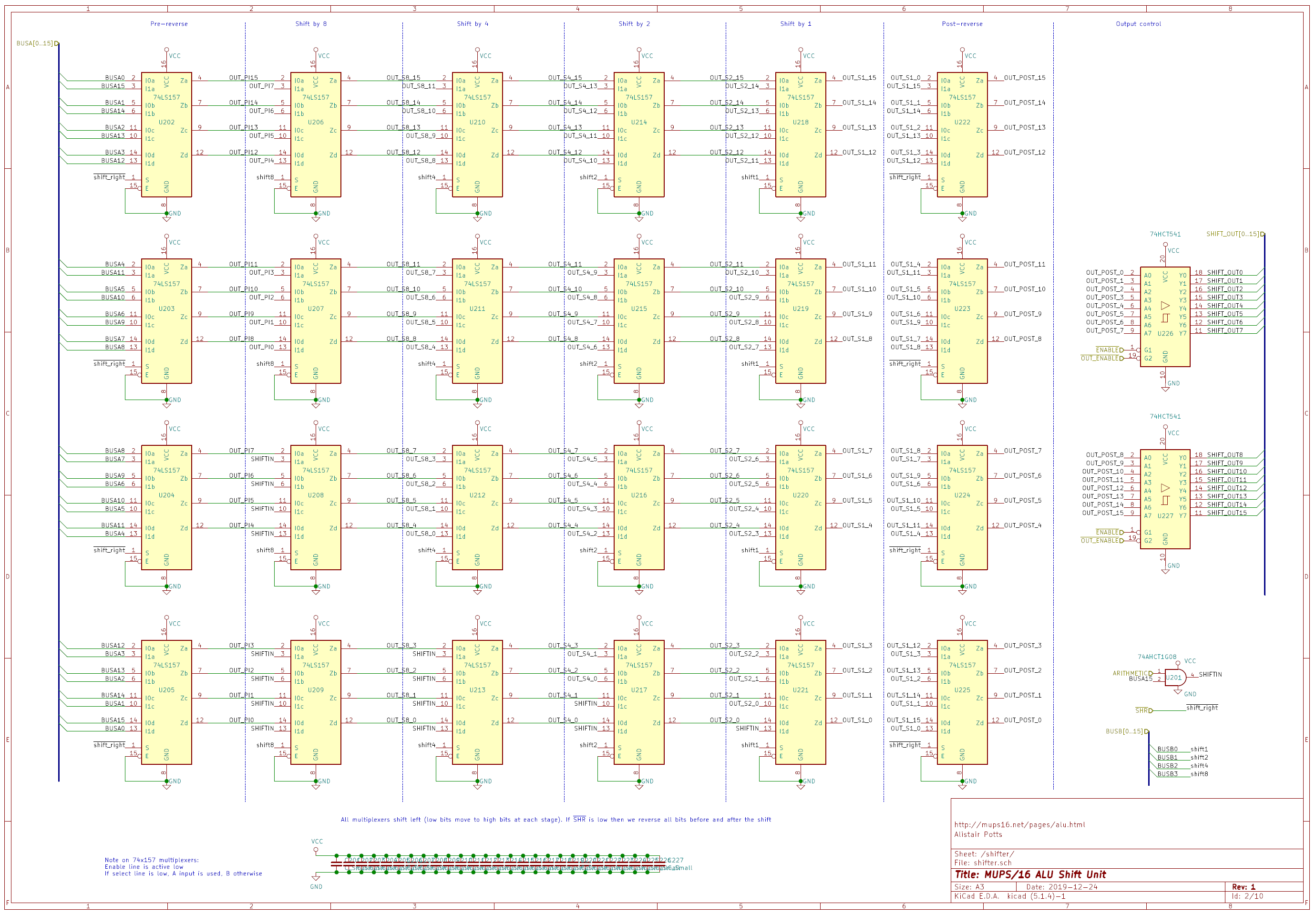Select the U202 74LS157 multiplexer symbol
1316x915 pixels.
pos(166,135)
